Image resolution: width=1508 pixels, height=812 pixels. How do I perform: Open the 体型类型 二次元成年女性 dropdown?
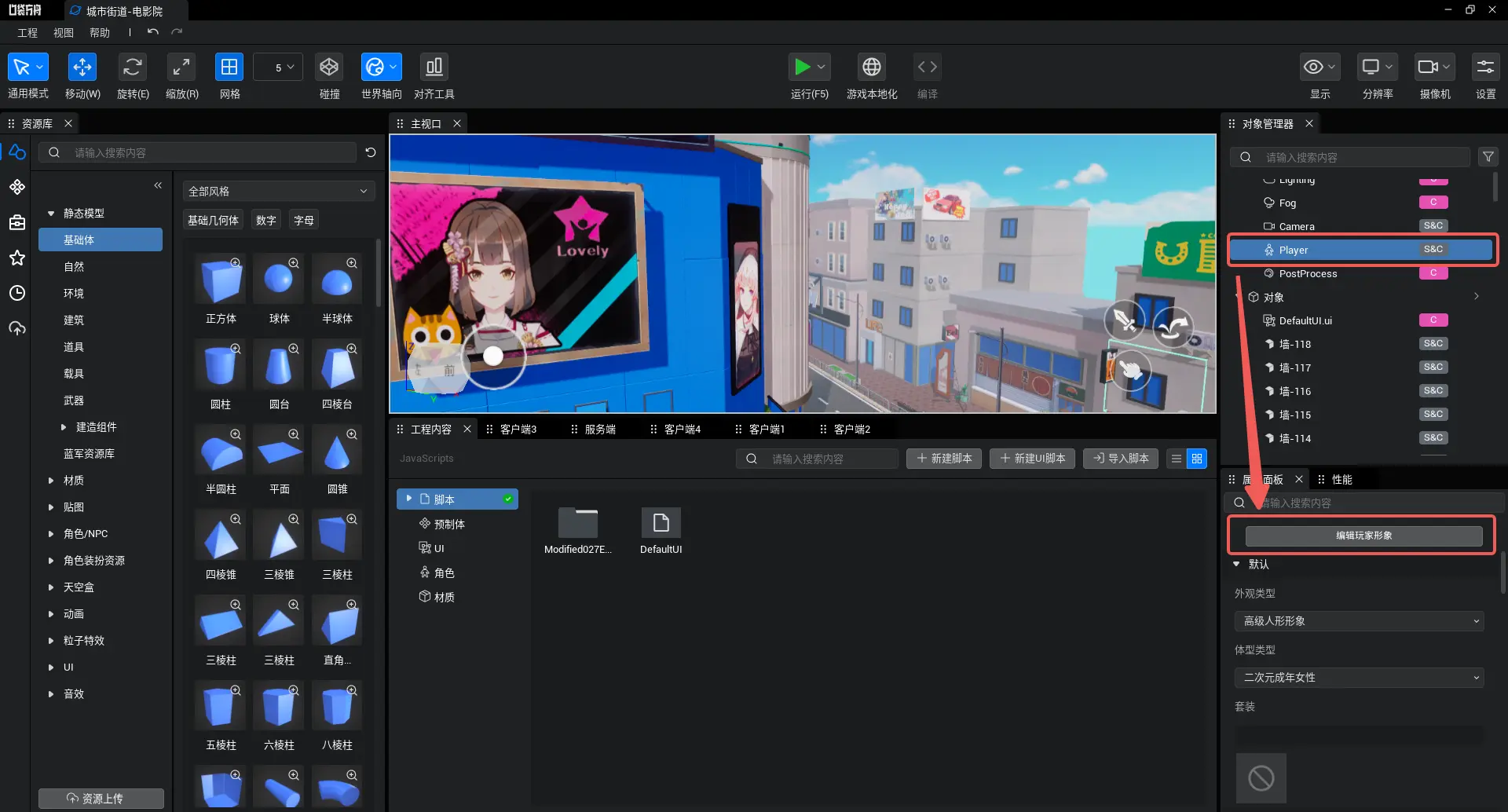coord(1359,677)
